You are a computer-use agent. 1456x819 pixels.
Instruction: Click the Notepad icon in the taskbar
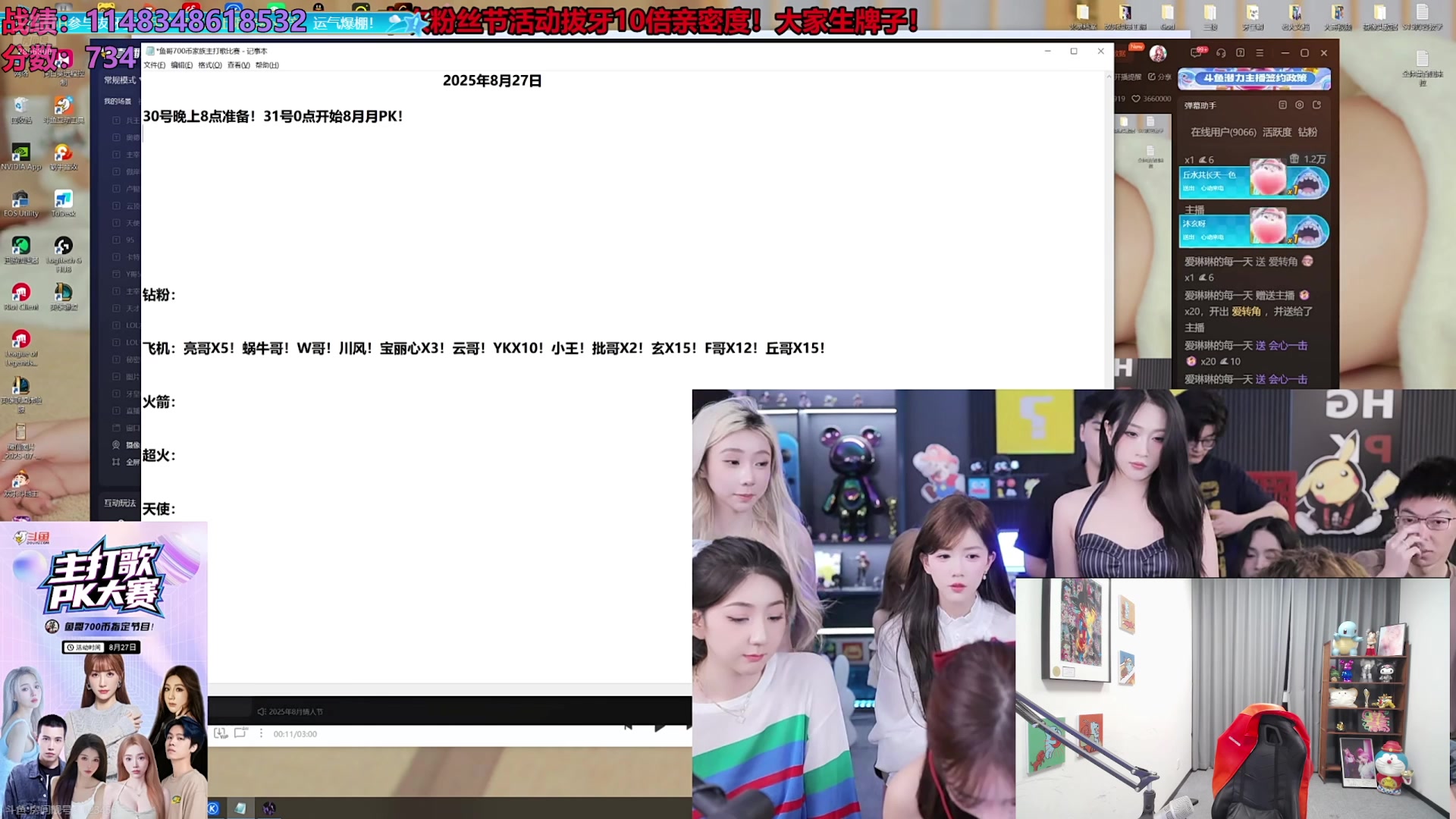coord(240,808)
